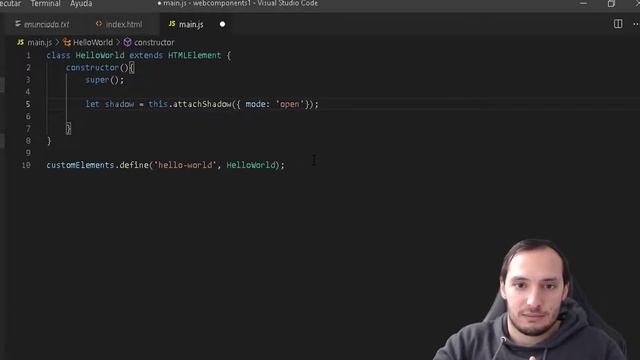Click line number 10 in the gutter
Image resolution: width=640 pixels, height=360 pixels.
coord(26,165)
